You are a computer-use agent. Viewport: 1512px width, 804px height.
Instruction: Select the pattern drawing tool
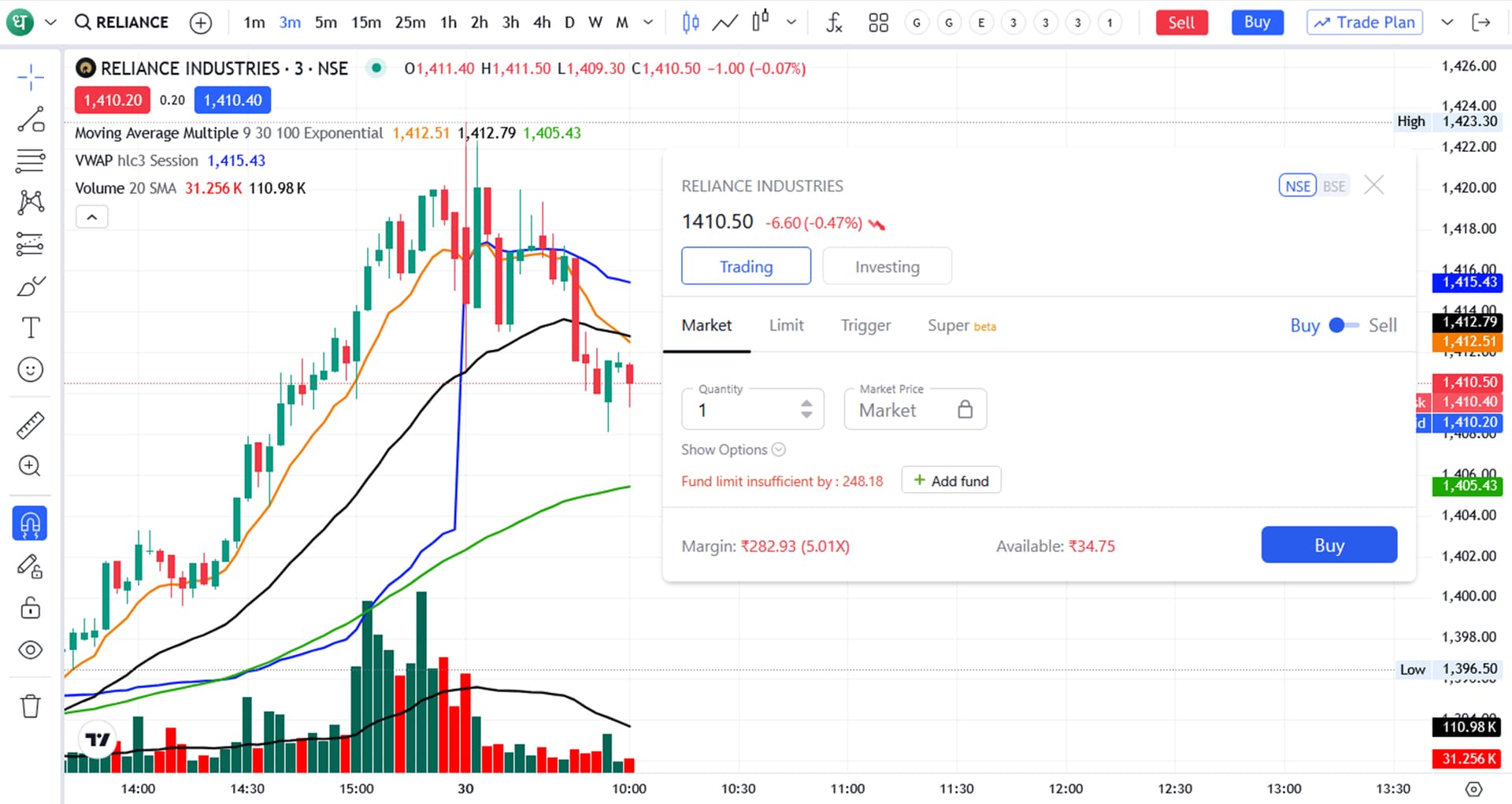[31, 202]
